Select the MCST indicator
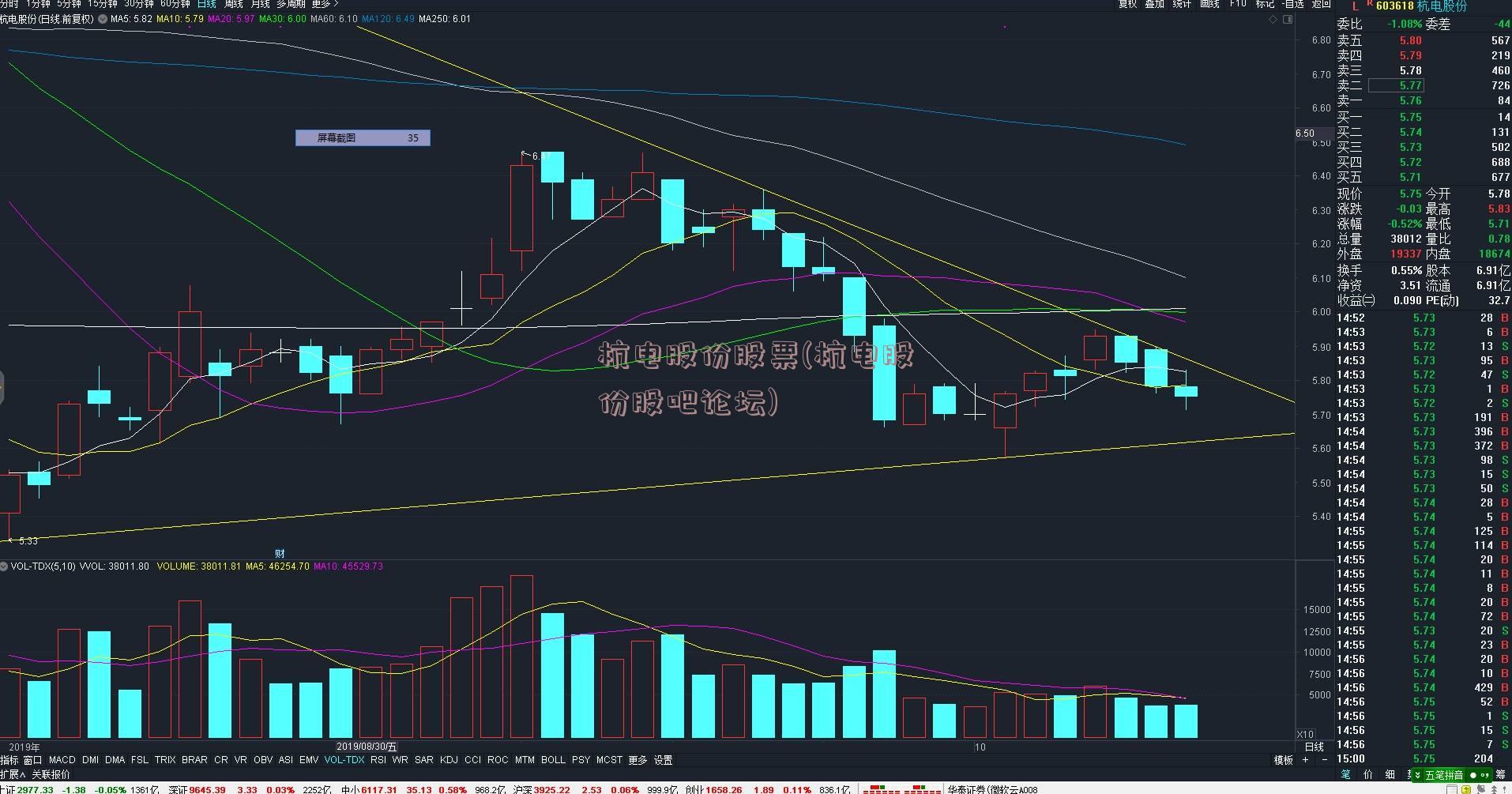 (x=609, y=760)
